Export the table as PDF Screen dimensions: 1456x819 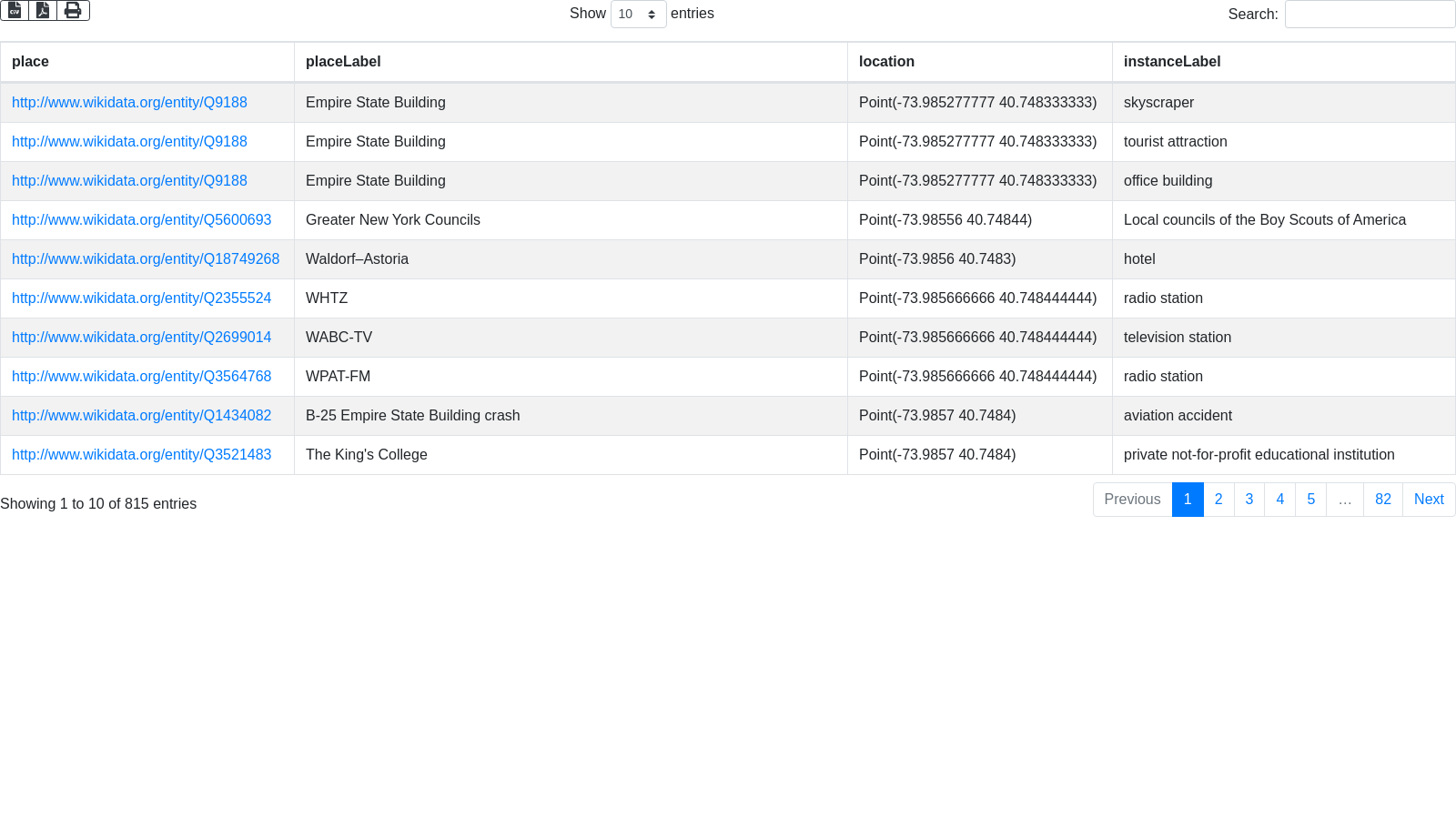[x=43, y=10]
